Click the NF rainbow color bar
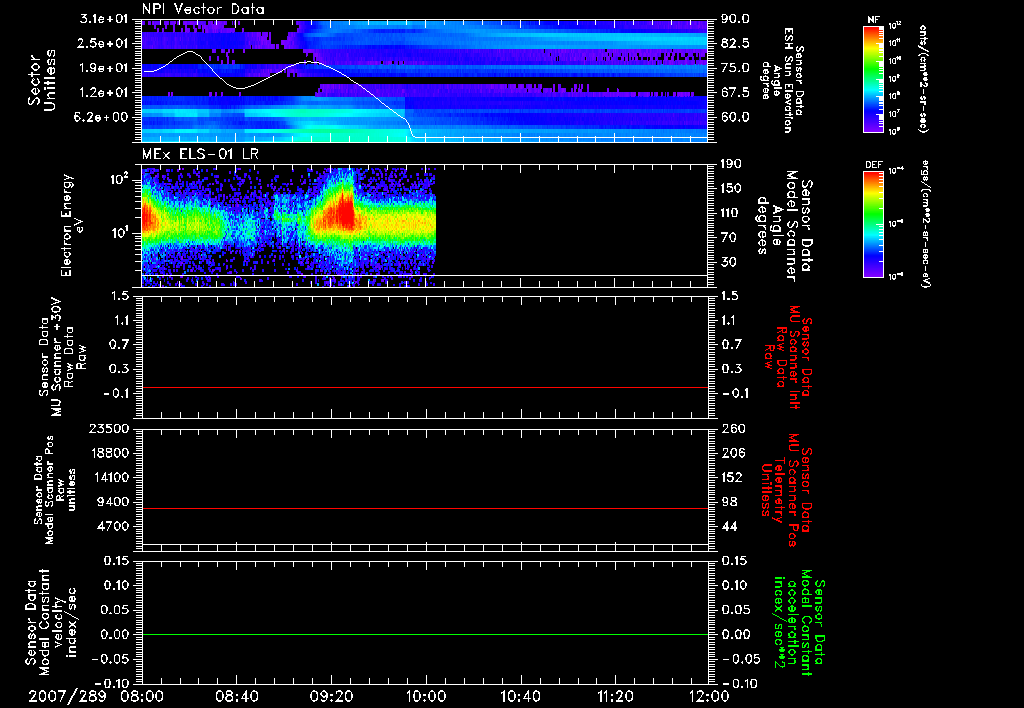The height and width of the screenshot is (708, 1024). (x=874, y=79)
